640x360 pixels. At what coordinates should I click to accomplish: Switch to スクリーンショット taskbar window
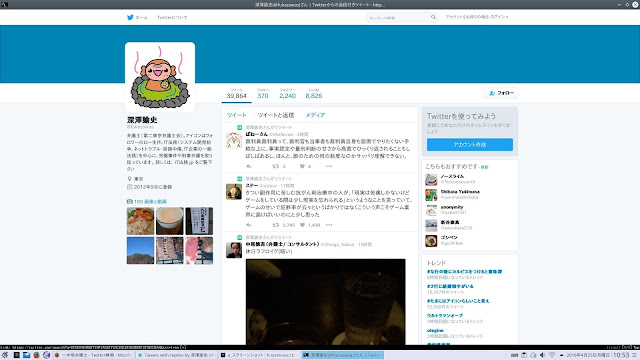(260, 355)
